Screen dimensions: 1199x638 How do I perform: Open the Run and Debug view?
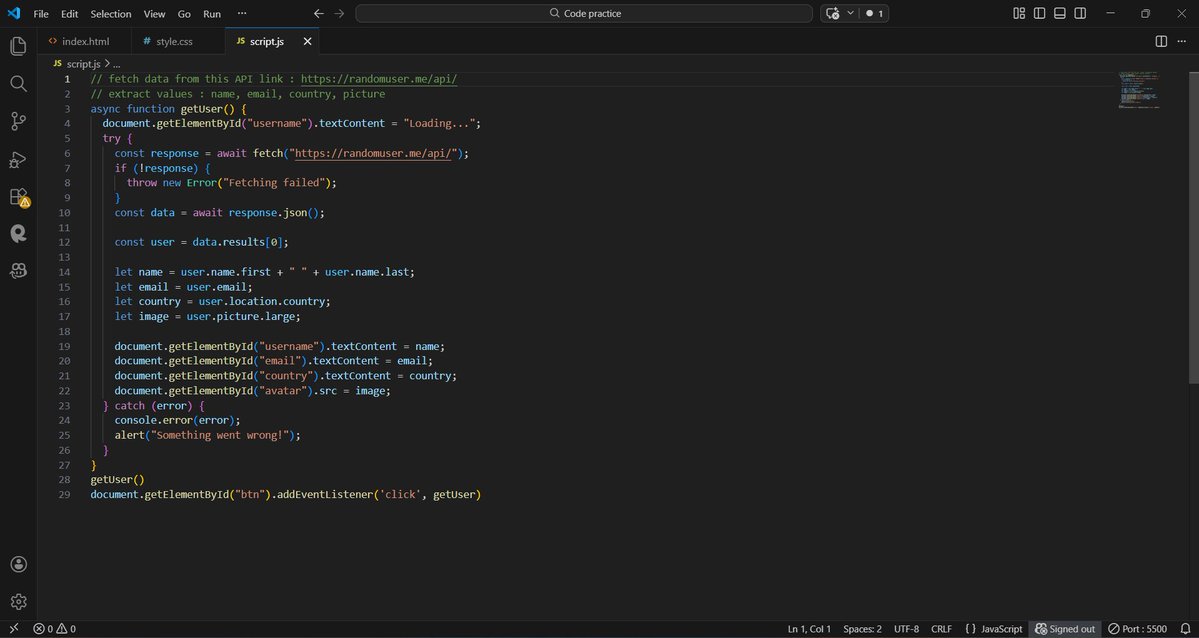[x=18, y=159]
